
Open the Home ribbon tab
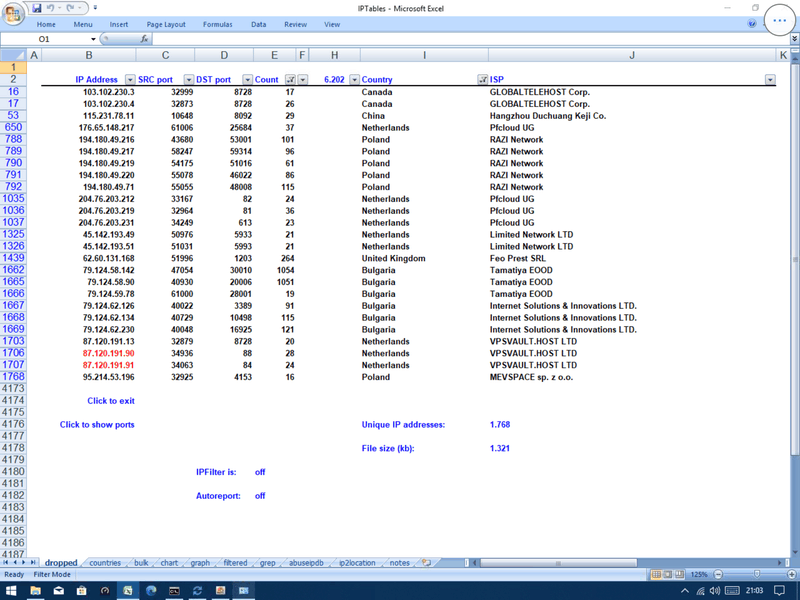pos(46,24)
